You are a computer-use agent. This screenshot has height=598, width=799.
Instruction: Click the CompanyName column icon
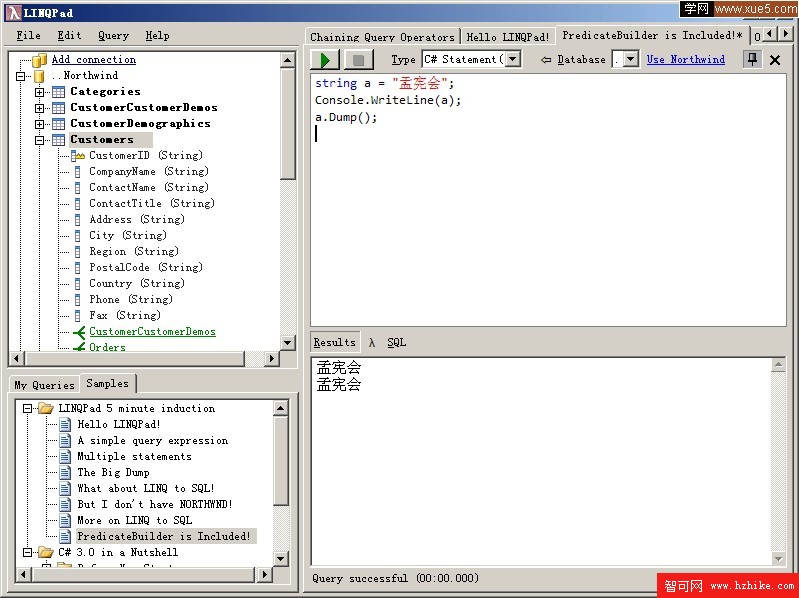click(x=77, y=172)
